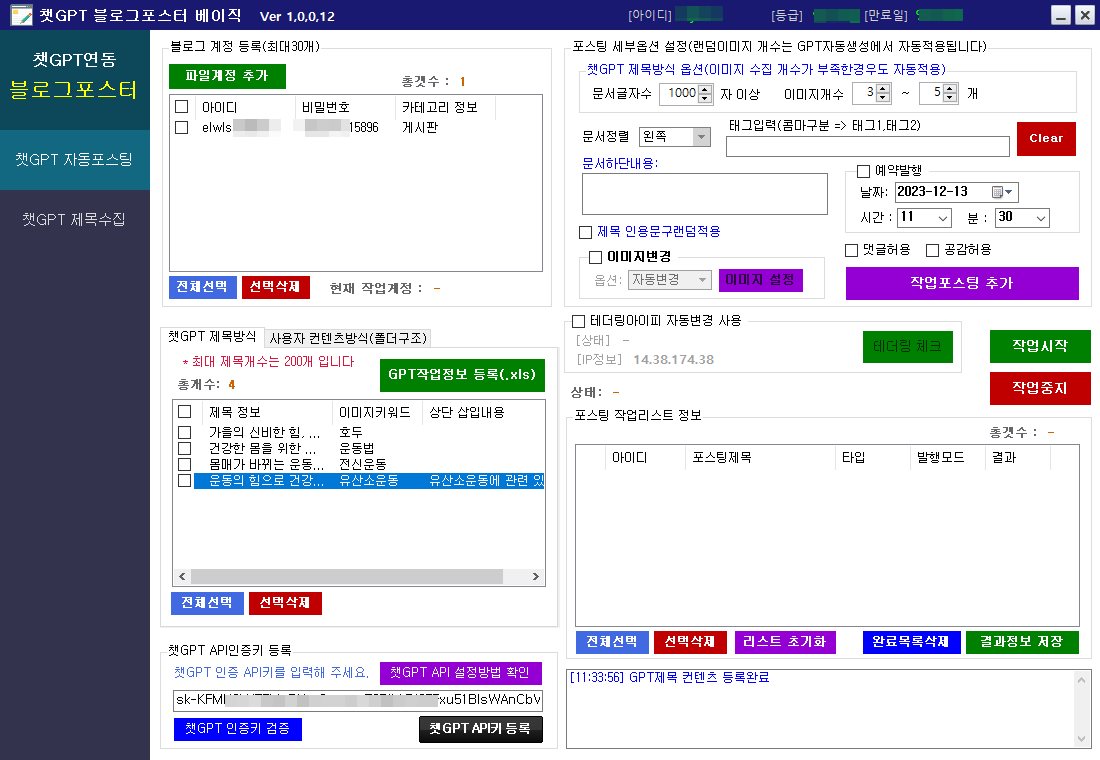Click the 이미지 설정 button

pos(760,280)
